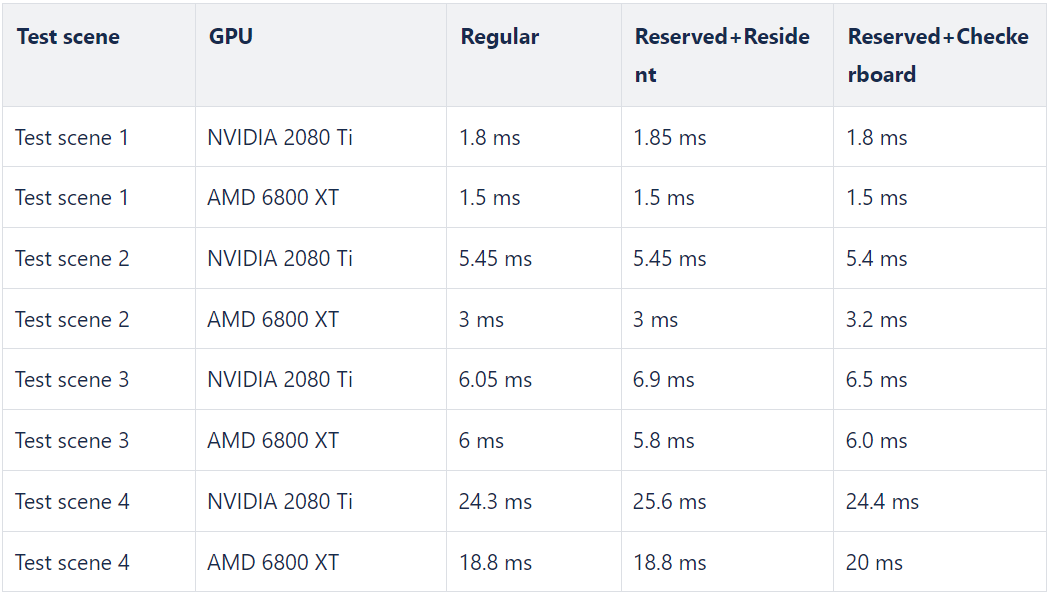Click the Test scene column header
Screen dimensions: 1048x594
click(x=99, y=55)
